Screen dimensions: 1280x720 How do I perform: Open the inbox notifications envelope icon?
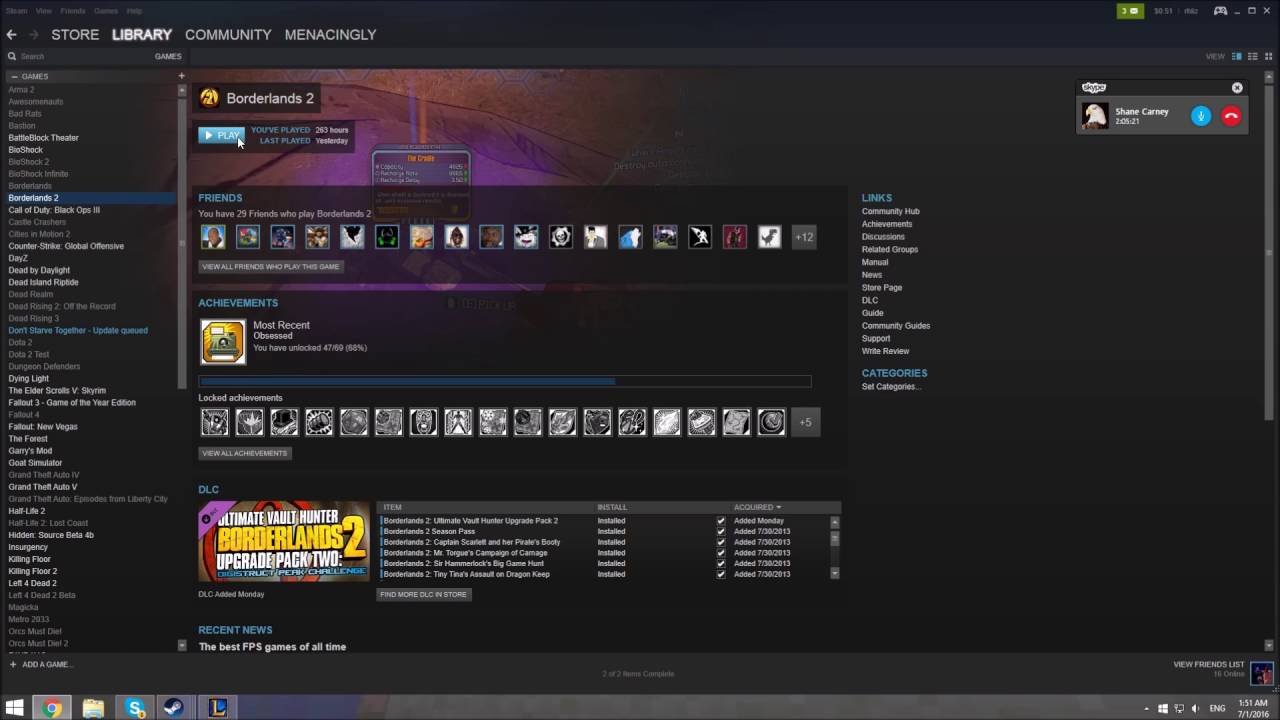point(1129,11)
